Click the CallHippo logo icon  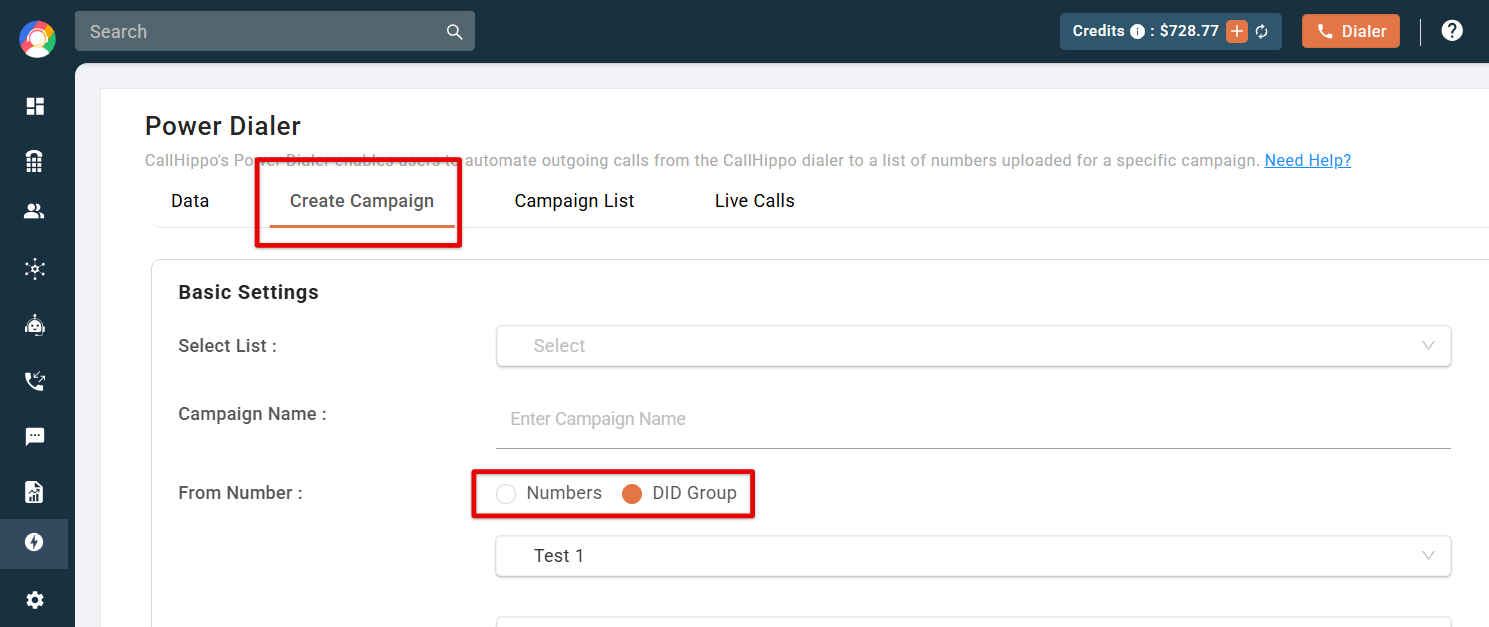pyautogui.click(x=37, y=39)
